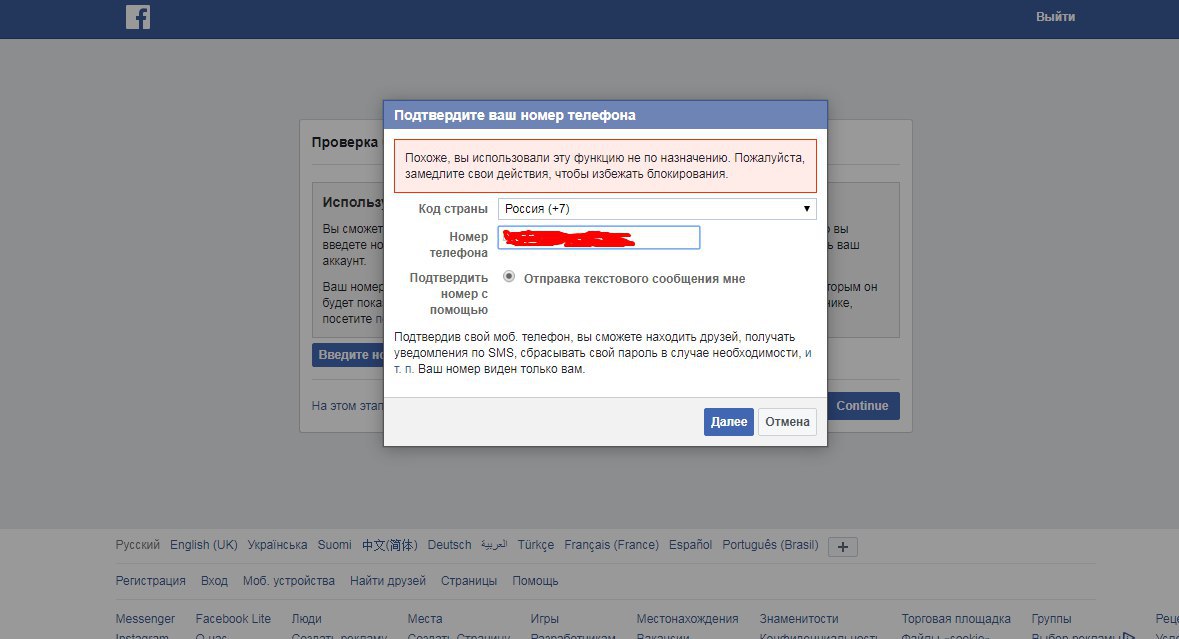This screenshot has width=1179, height=639.
Task: Switch language to Arabic العربية
Action: point(494,545)
